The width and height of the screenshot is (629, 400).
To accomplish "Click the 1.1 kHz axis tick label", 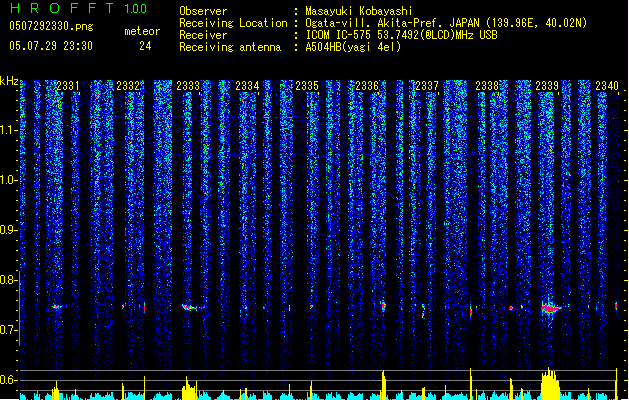I will pos(8,130).
